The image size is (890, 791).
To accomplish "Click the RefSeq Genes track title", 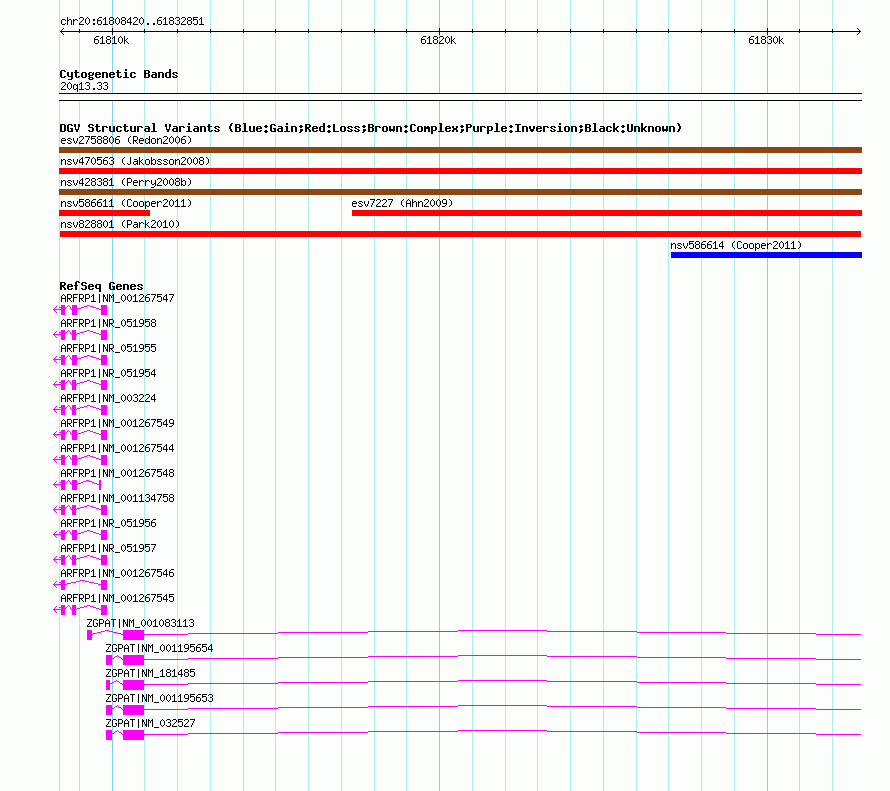I will click(x=101, y=286).
